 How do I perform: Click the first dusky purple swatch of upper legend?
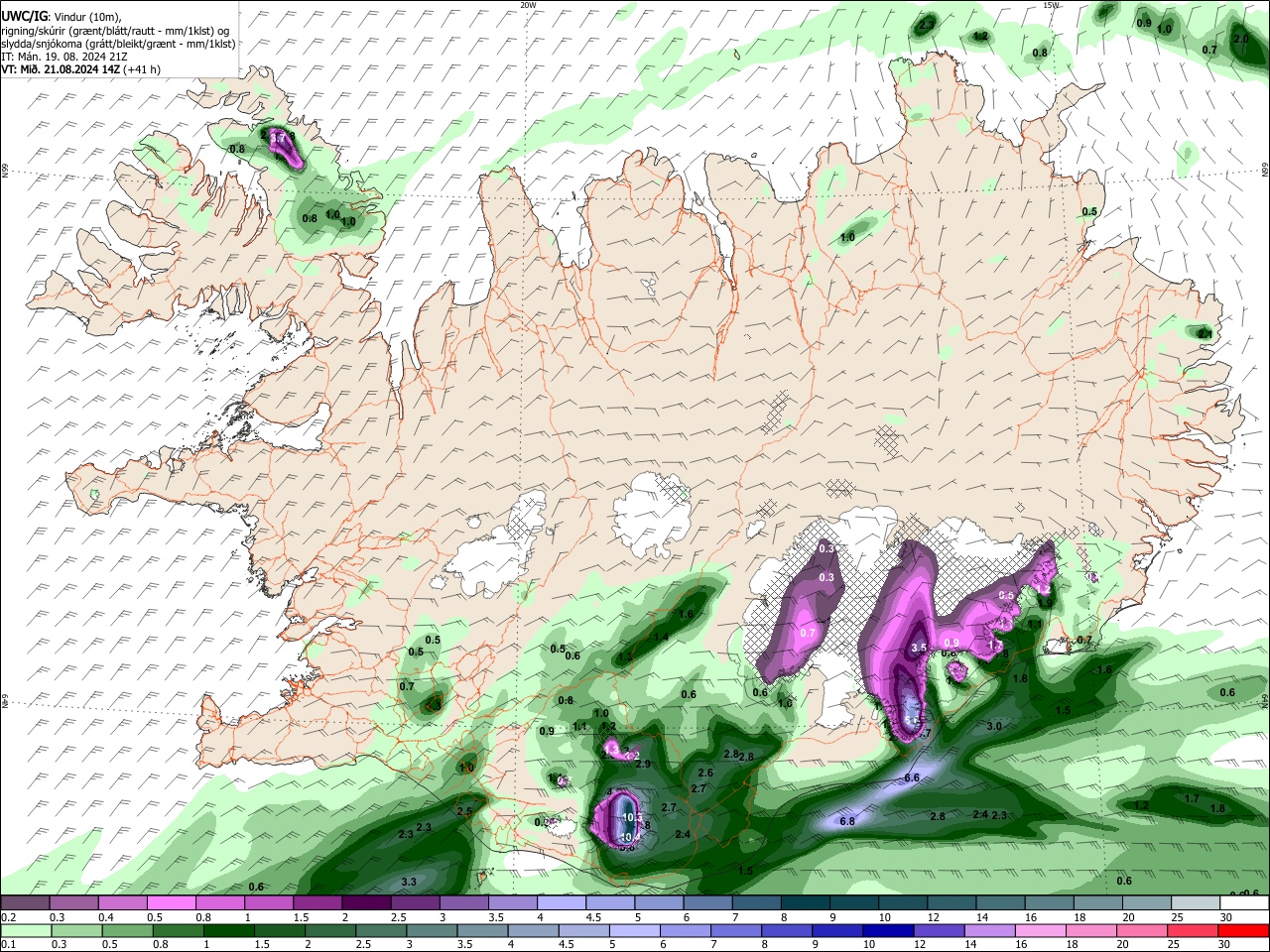25,903
